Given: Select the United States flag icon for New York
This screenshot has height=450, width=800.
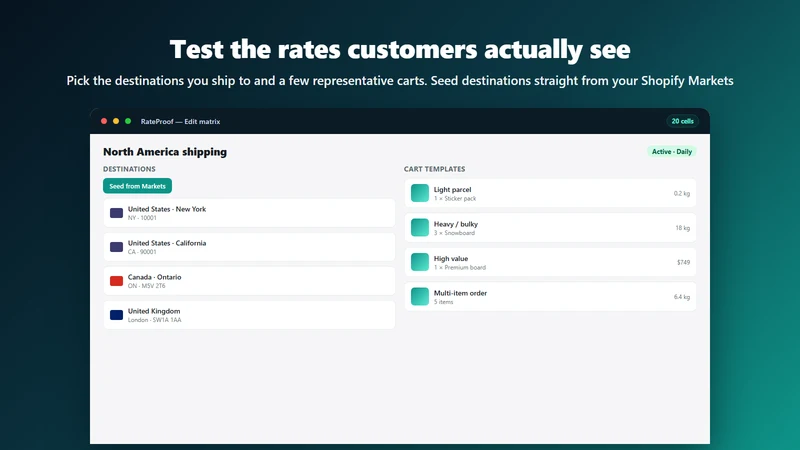Looking at the screenshot, I should [x=116, y=213].
